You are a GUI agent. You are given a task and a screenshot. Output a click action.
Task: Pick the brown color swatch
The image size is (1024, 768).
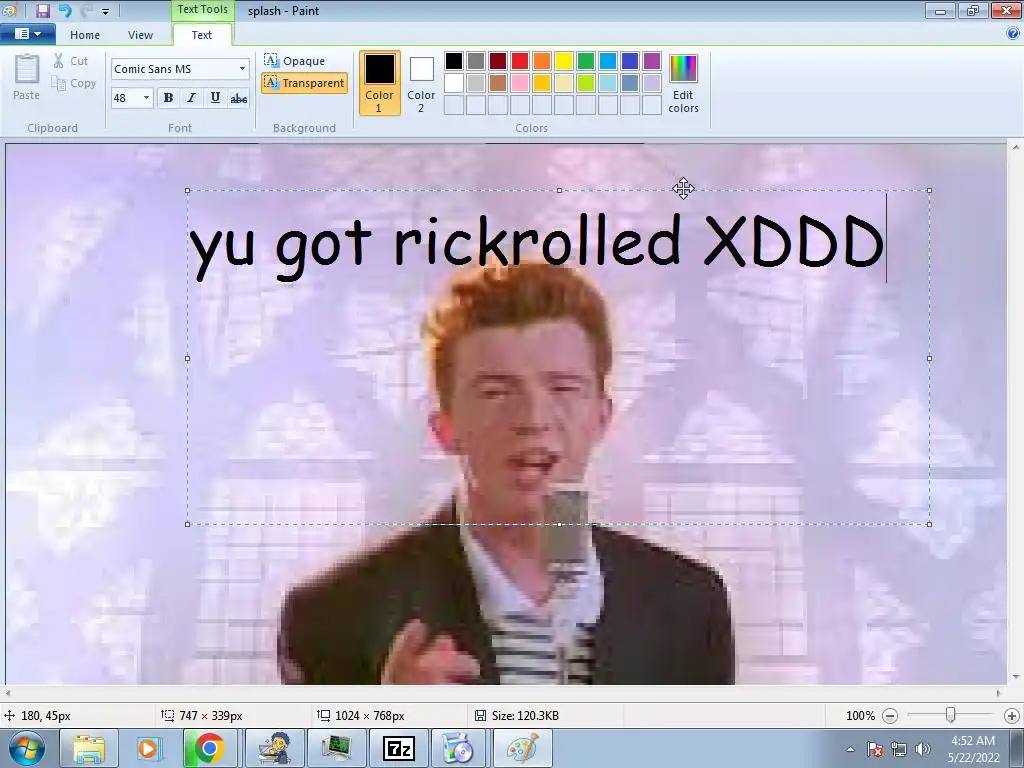pyautogui.click(x=498, y=83)
